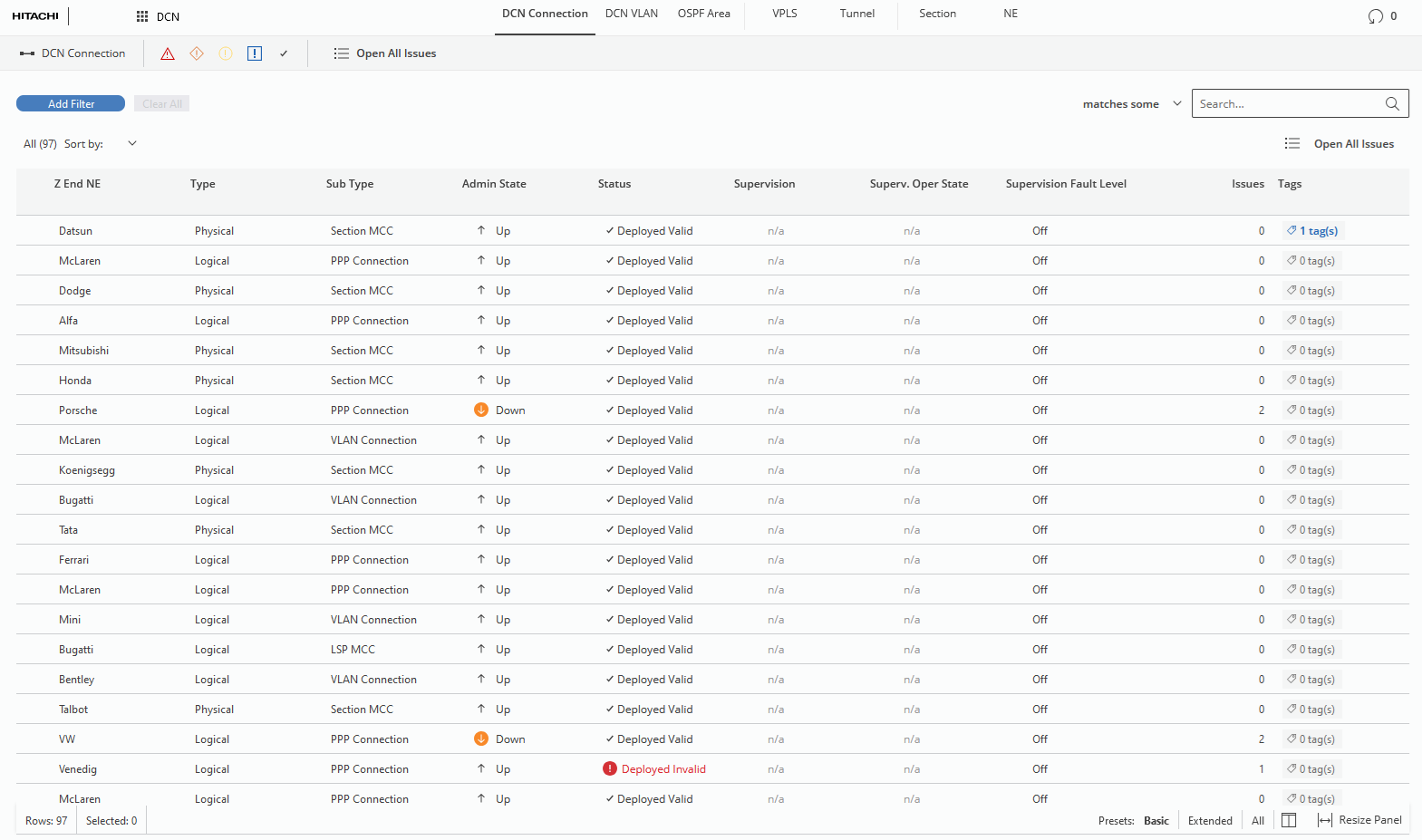Image resolution: width=1422 pixels, height=840 pixels.
Task: Select the Extended columns preset
Action: click(1210, 821)
